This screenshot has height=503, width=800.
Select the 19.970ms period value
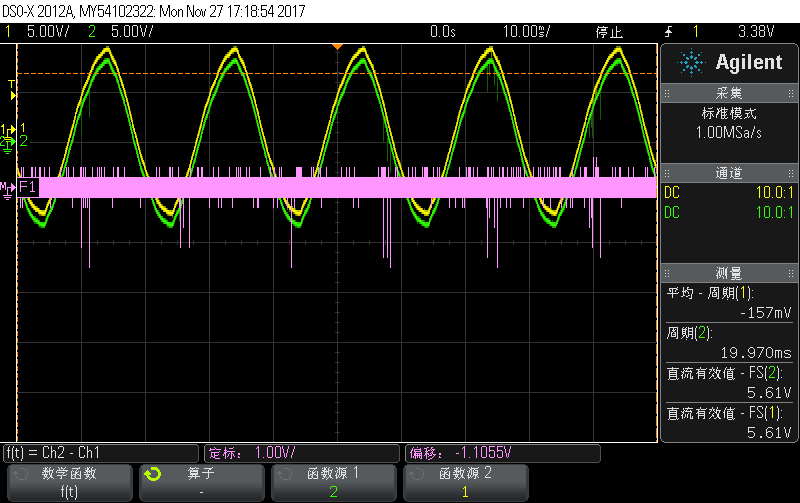tap(756, 353)
